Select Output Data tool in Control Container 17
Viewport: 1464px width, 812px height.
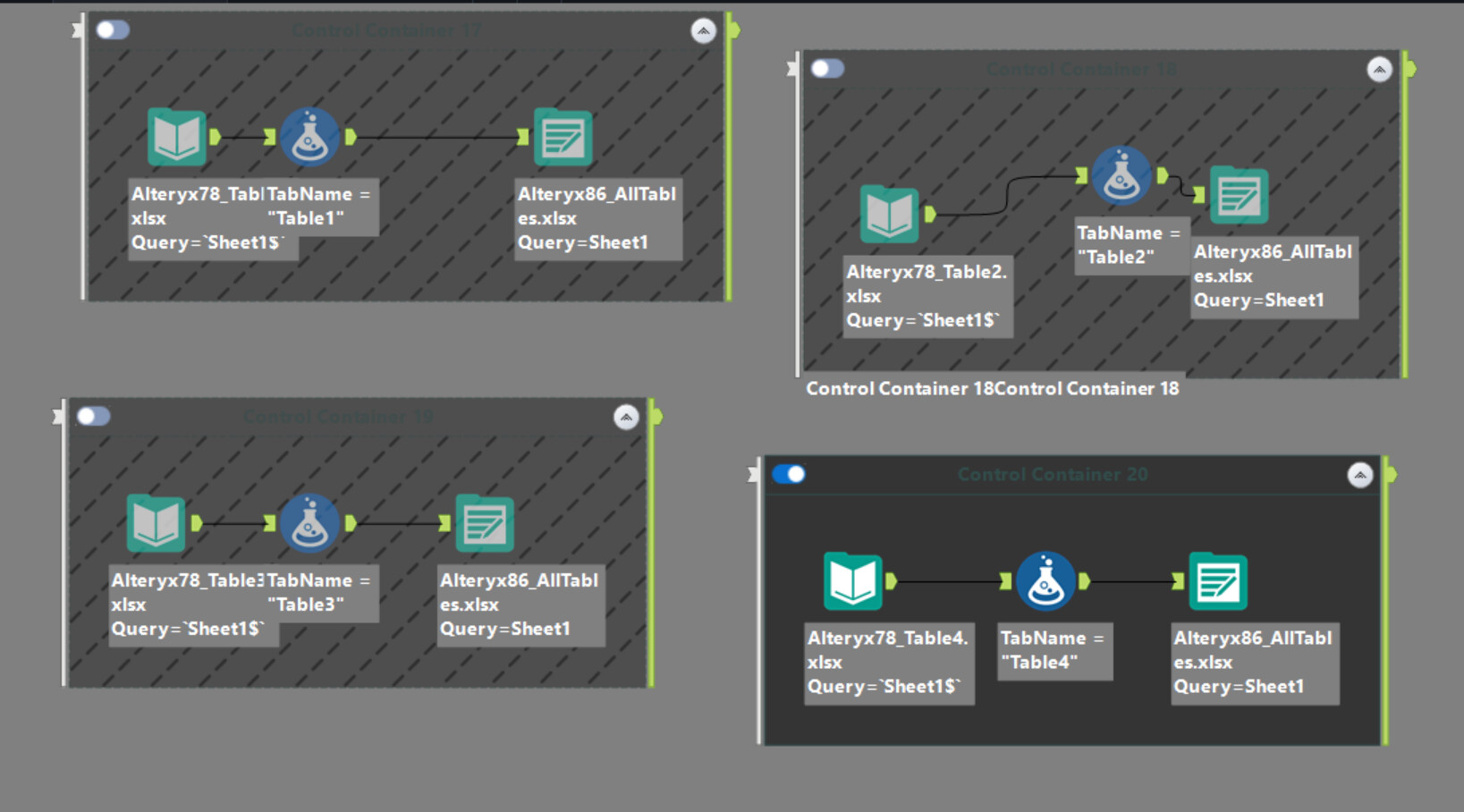pos(563,137)
